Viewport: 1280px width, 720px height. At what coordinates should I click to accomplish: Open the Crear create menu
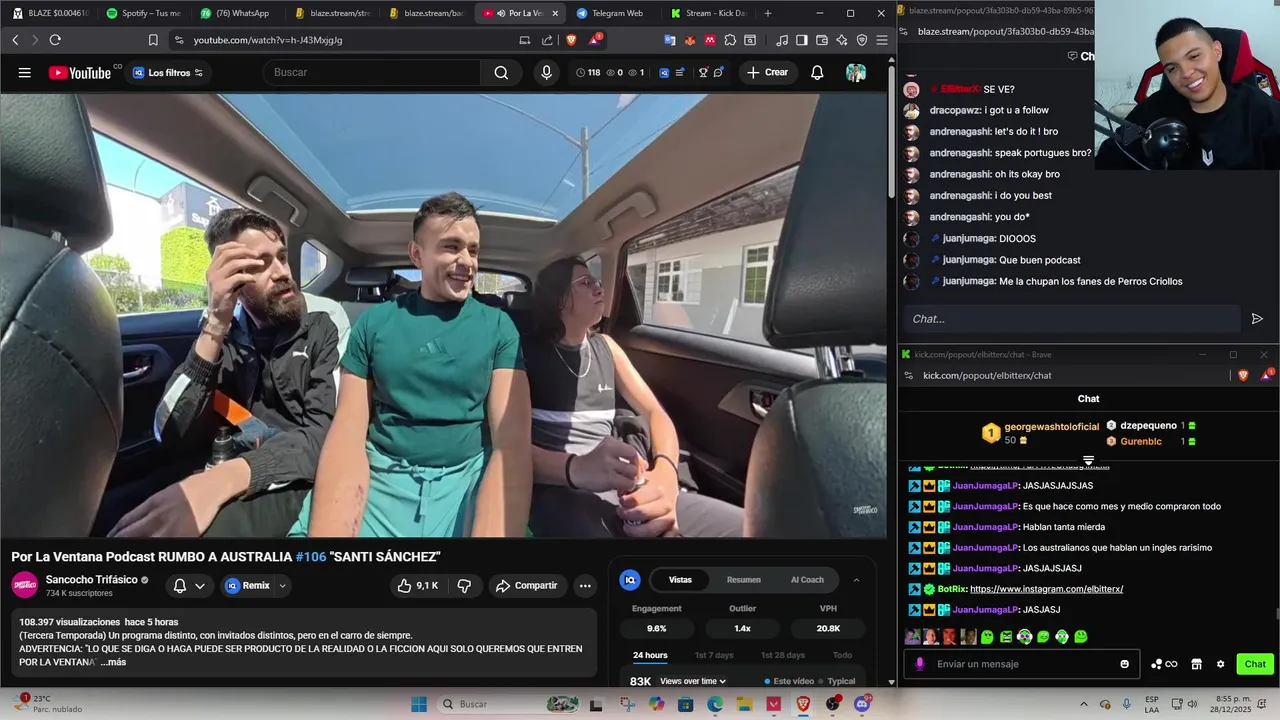(x=767, y=72)
